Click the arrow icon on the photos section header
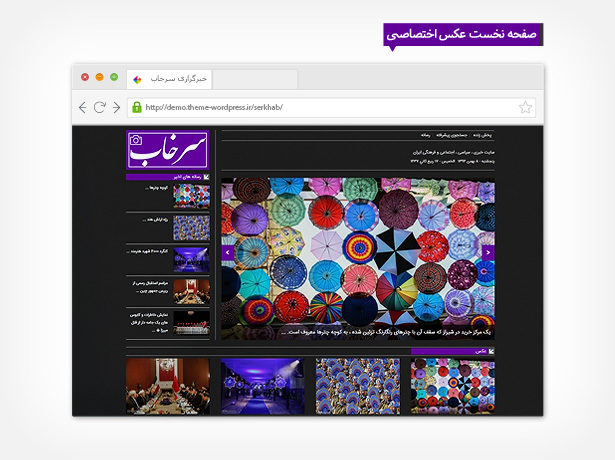The image size is (615, 460). pyautogui.click(x=491, y=351)
